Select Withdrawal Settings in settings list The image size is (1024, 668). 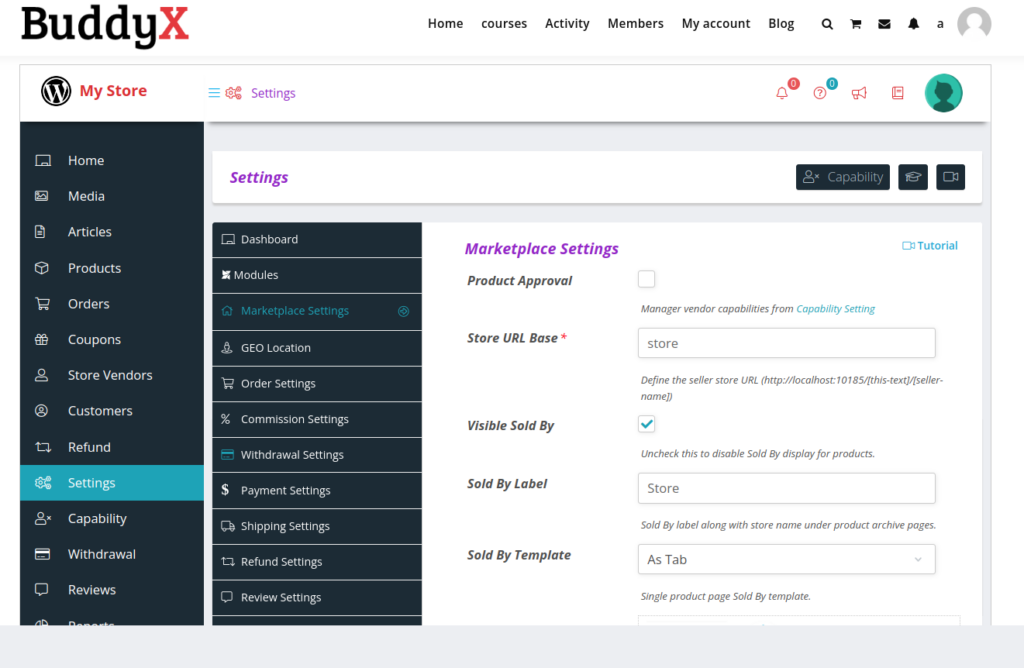pos(292,455)
